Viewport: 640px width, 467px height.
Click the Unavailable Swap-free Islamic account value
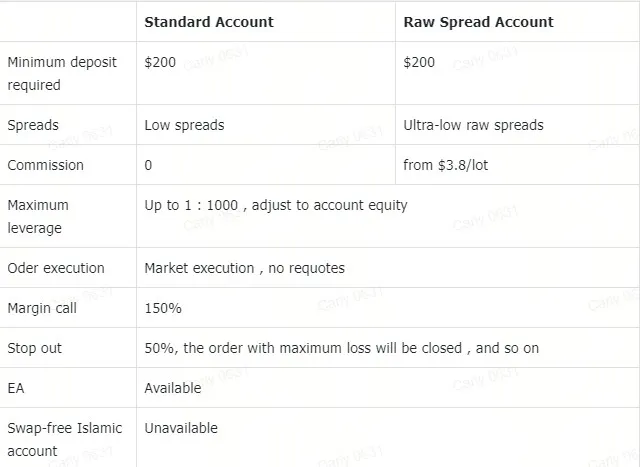click(x=181, y=428)
